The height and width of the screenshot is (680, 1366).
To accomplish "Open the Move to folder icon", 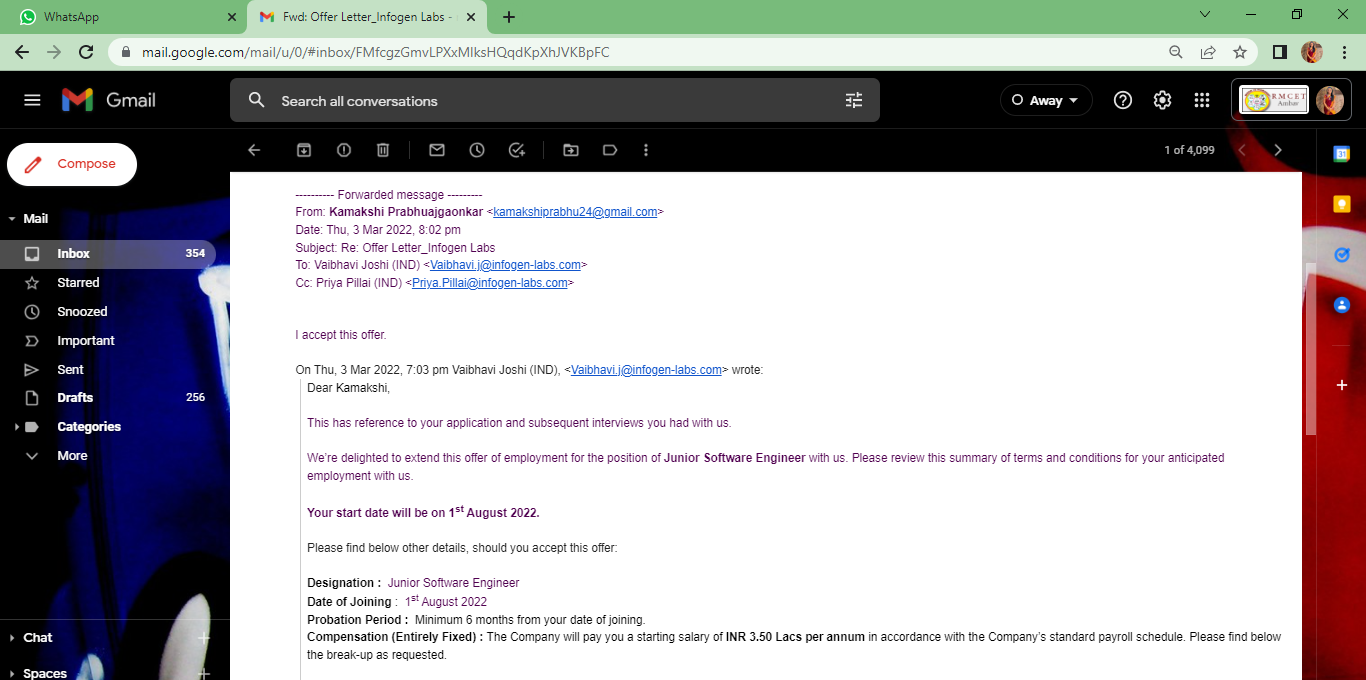I will (571, 150).
